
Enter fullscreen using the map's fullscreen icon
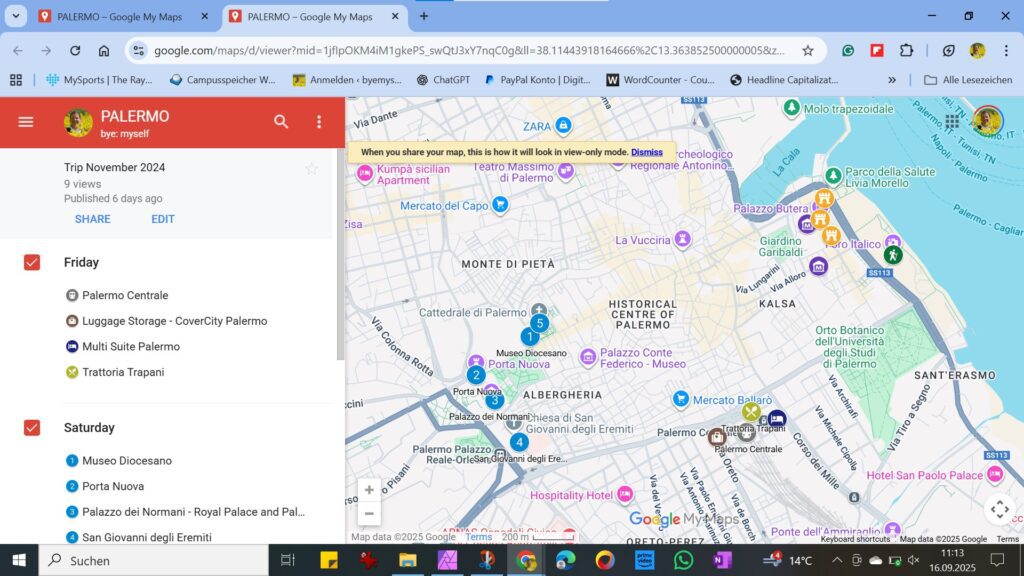999,509
